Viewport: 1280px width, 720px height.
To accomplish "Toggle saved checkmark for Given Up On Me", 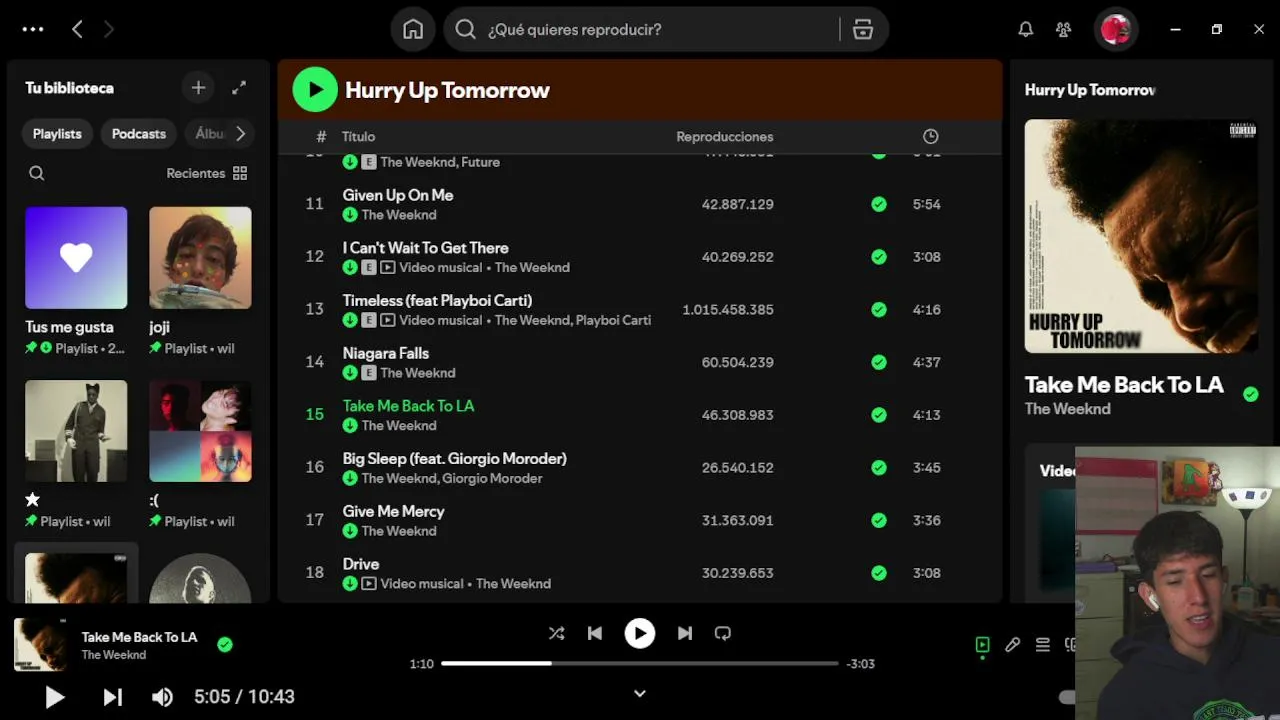I will [x=878, y=204].
